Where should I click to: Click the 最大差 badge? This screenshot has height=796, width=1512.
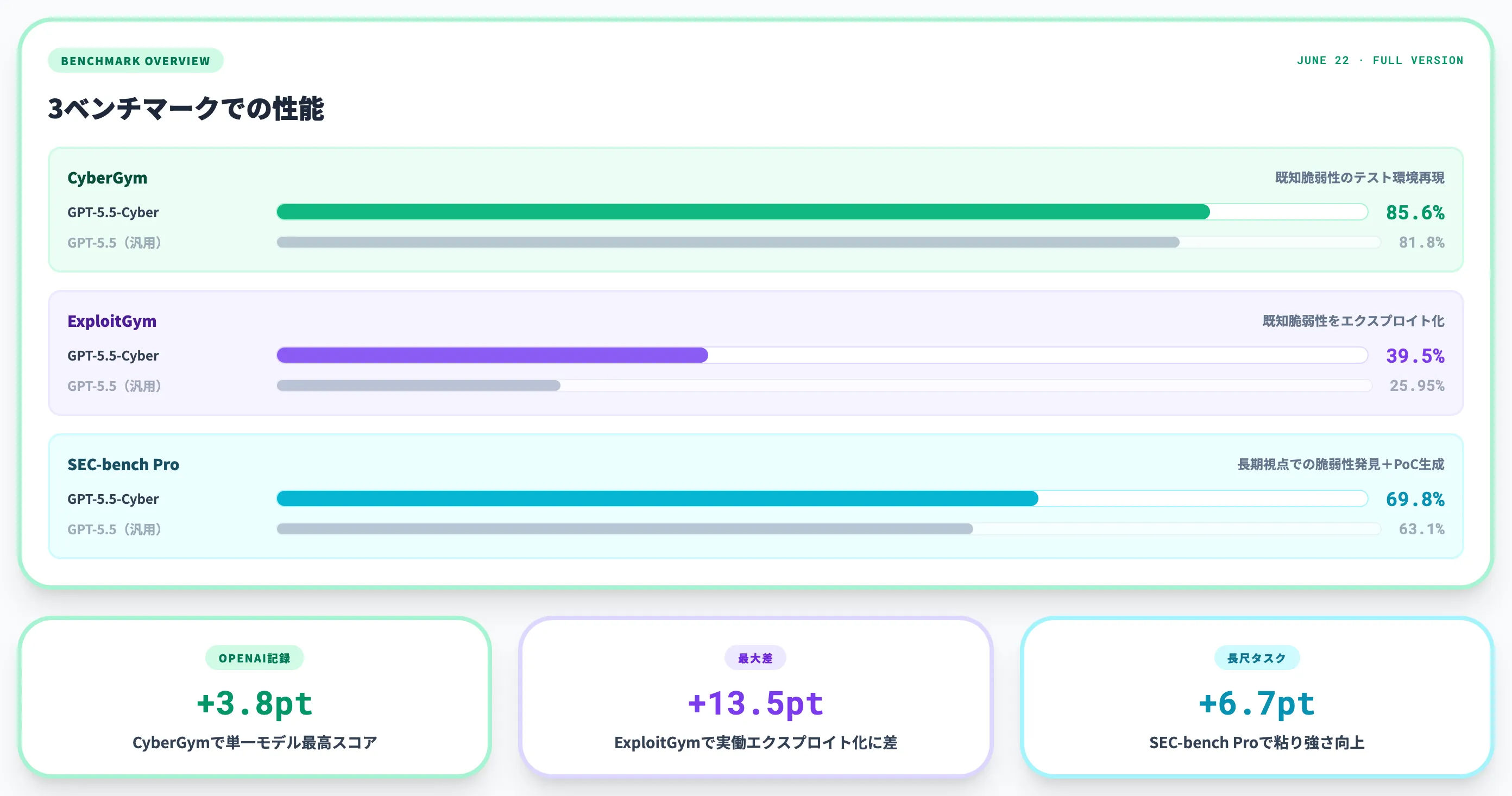pos(755,658)
